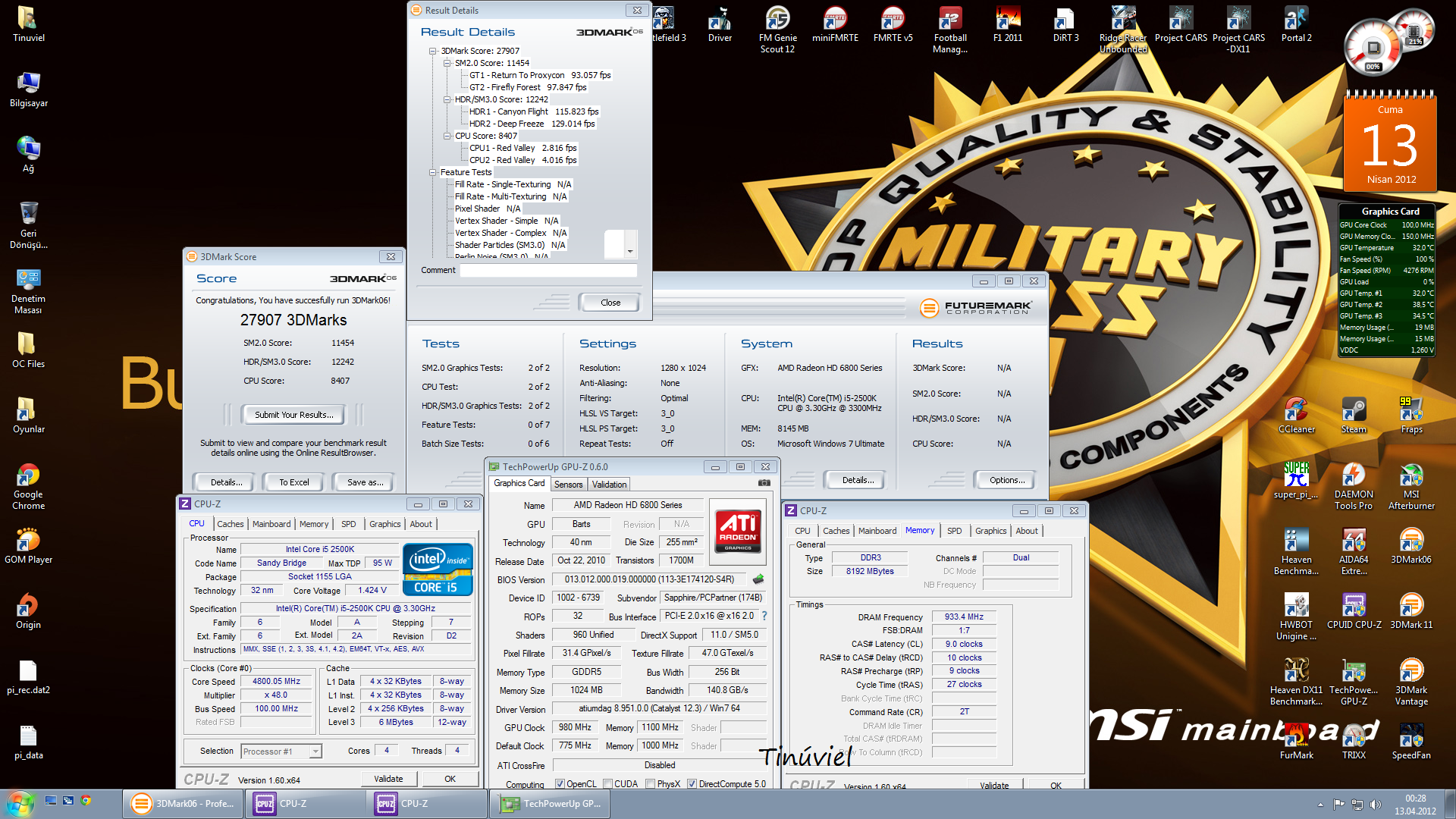
Task: Open the CPUID CPU-Z desktop shortcut
Action: click(x=1354, y=611)
